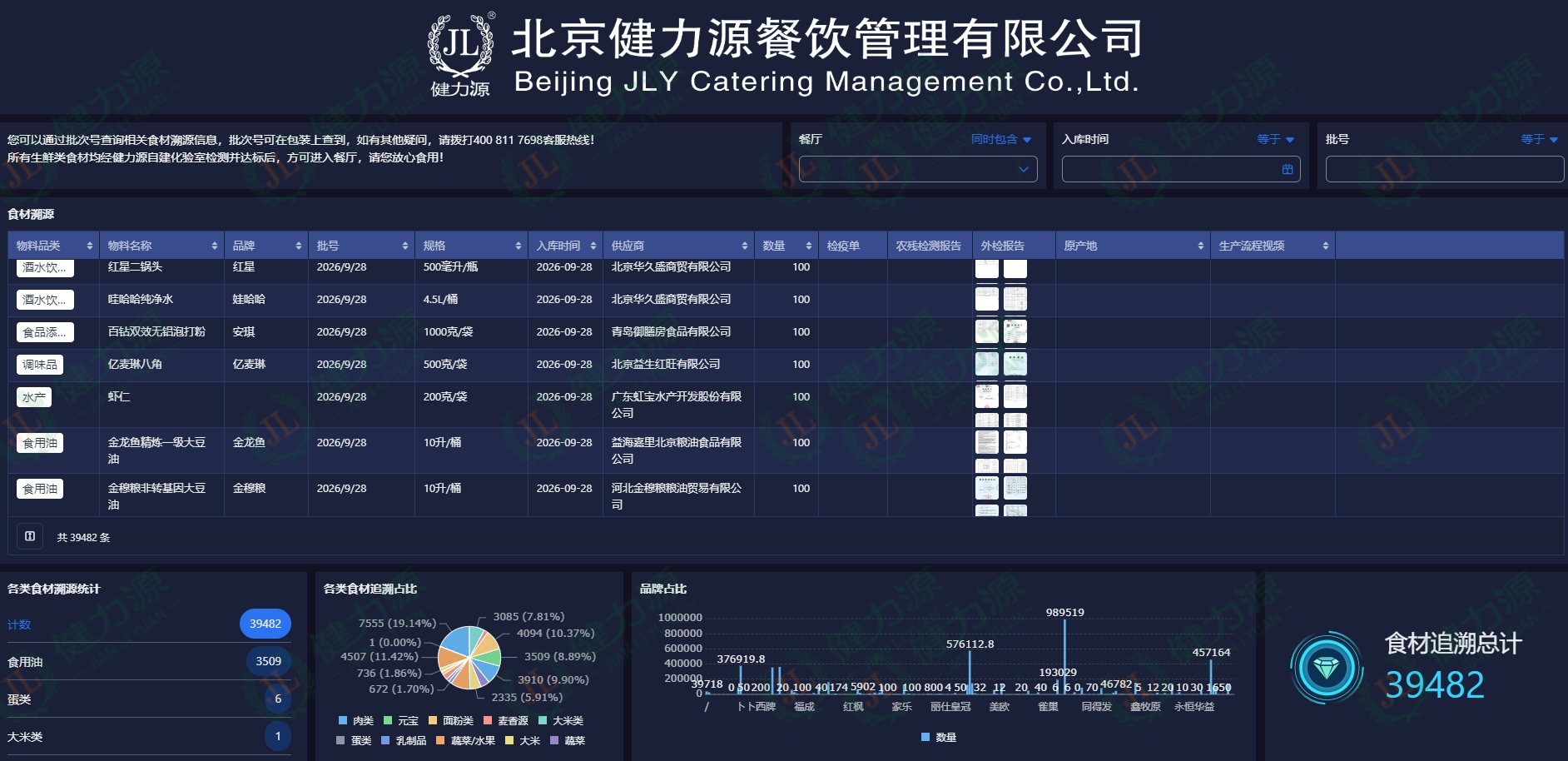Click the 蛋类 color swatch in pie legend

tap(340, 740)
